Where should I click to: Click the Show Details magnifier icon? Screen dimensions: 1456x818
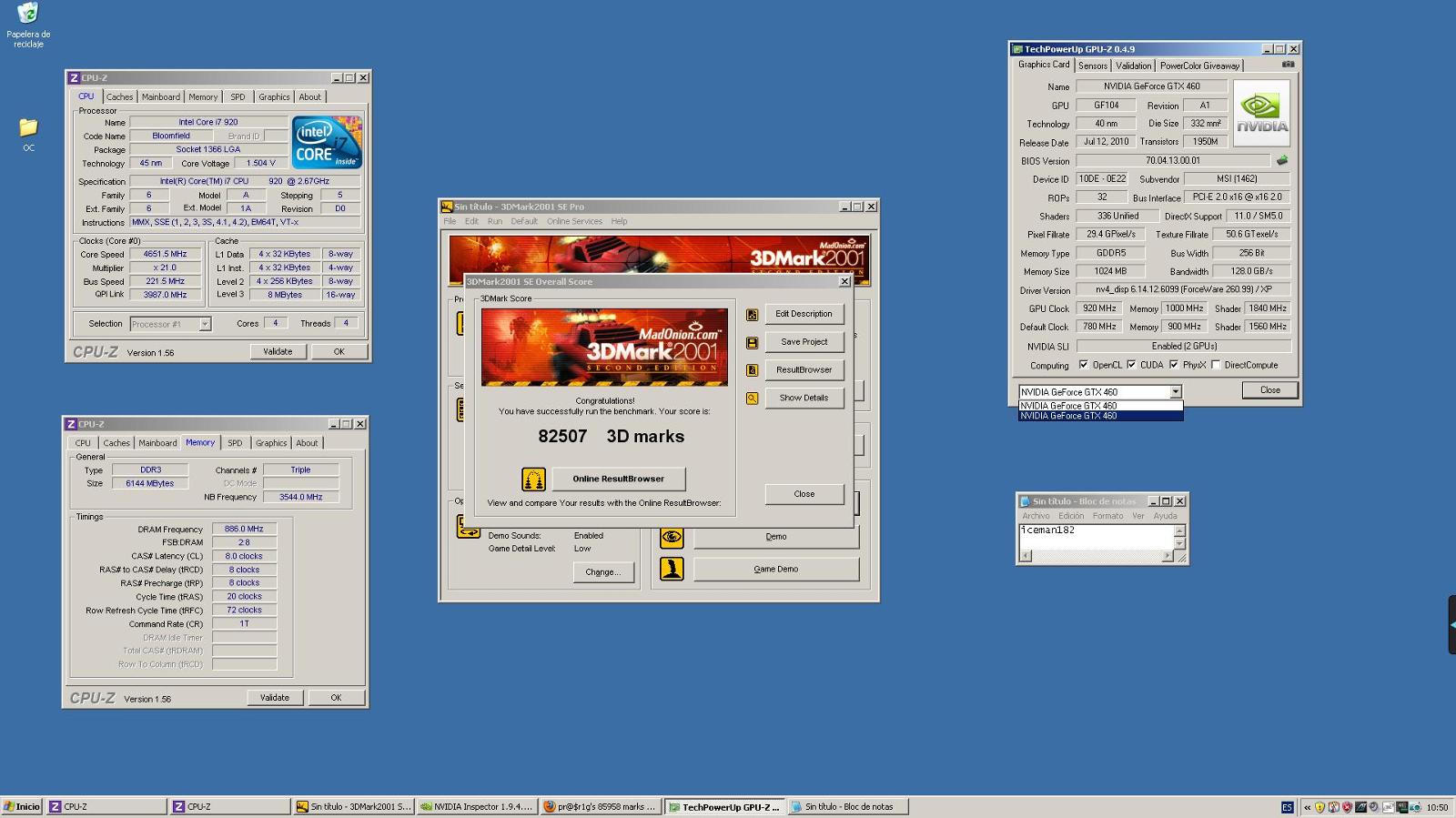click(752, 399)
